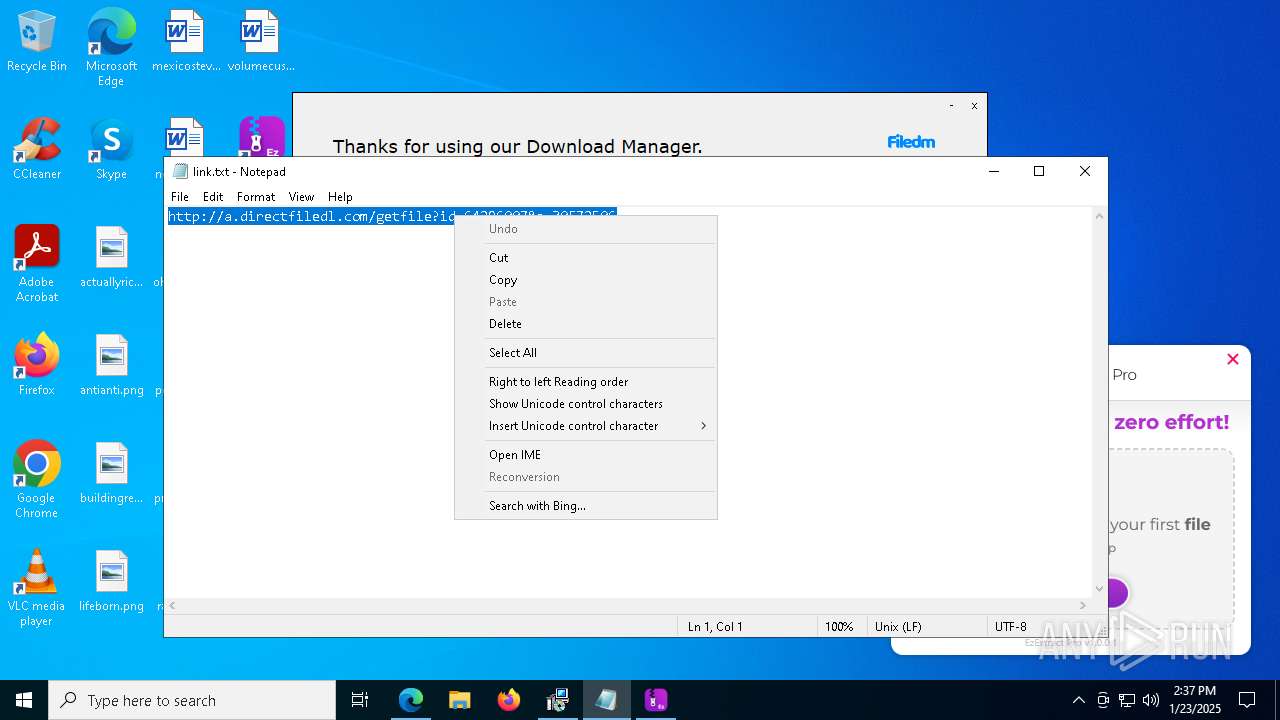Choose Right to left Reading order

point(586,382)
